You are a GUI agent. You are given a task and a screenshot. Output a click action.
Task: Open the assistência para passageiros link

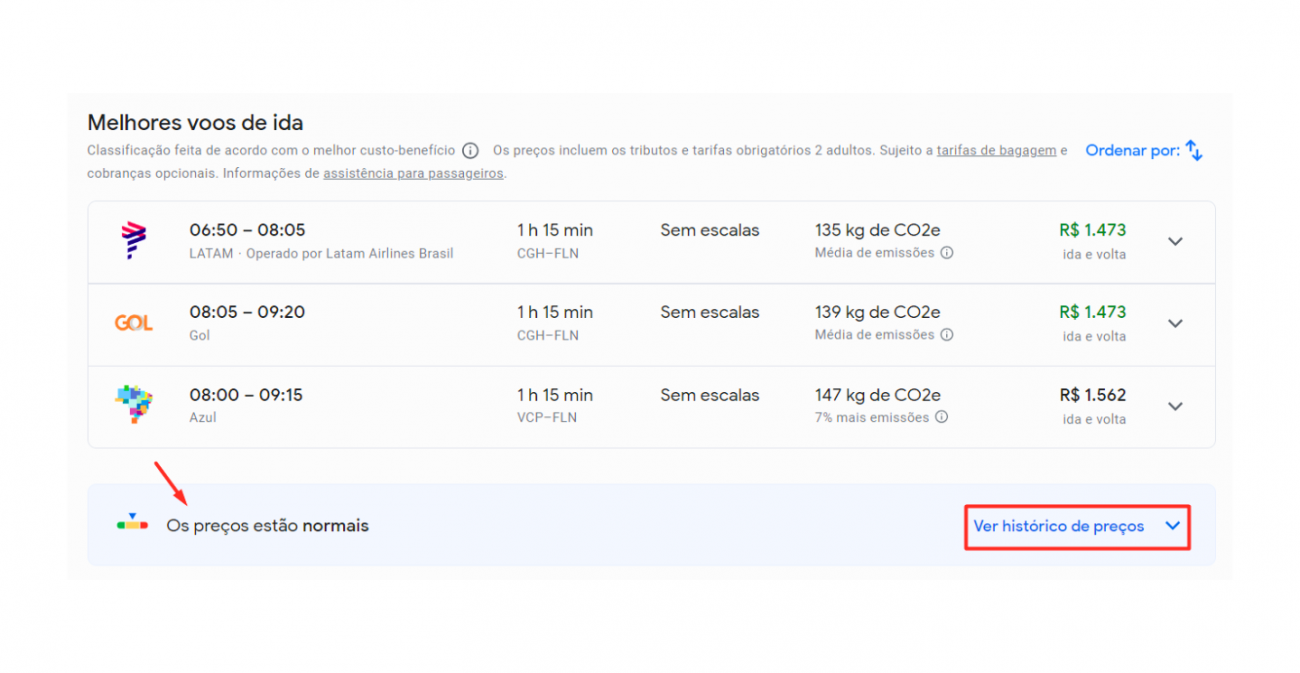412,172
